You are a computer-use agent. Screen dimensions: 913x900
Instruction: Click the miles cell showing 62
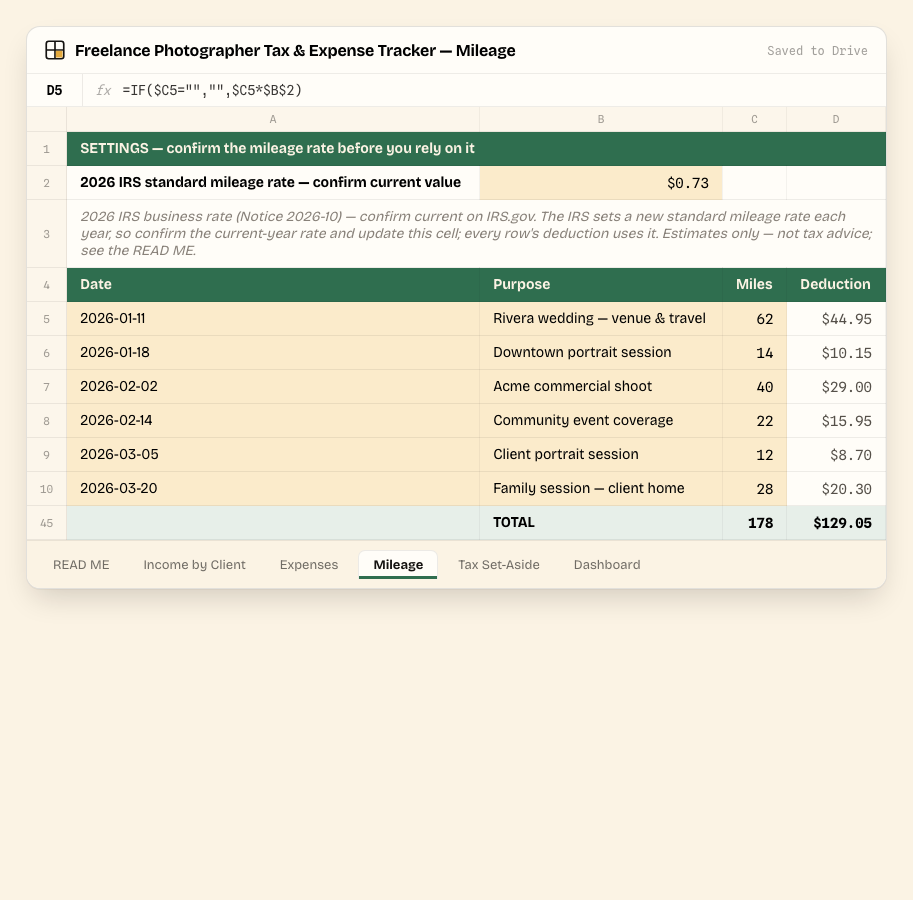pos(755,319)
